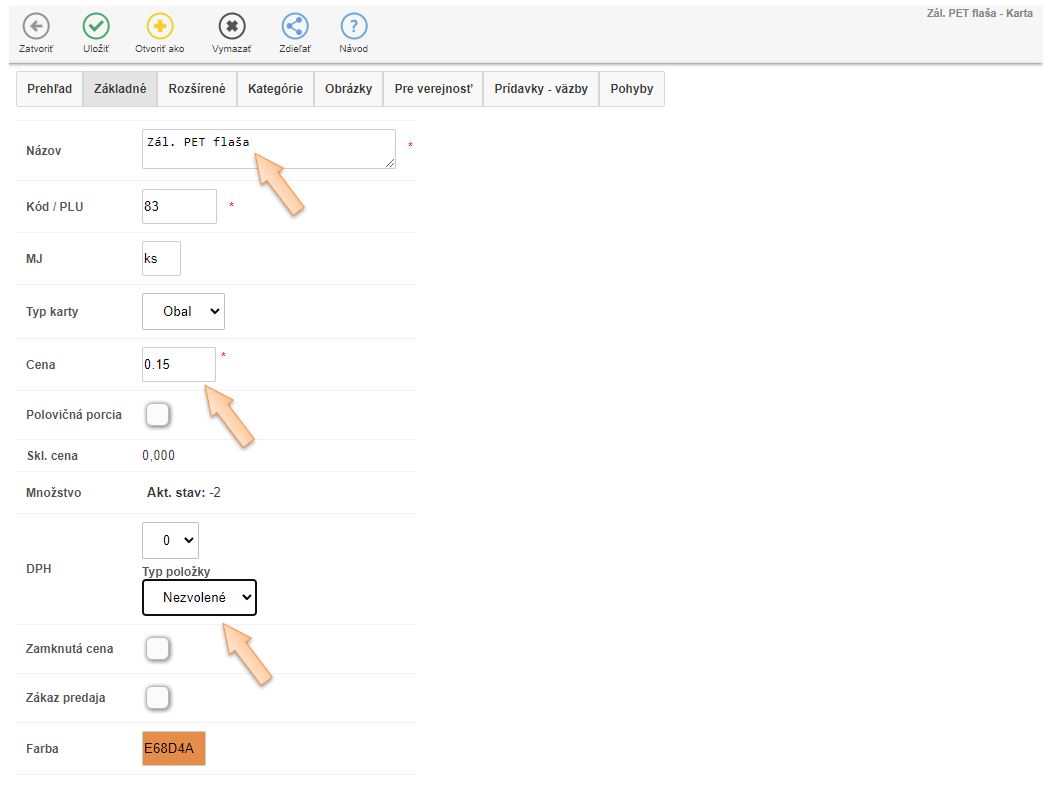Save the card with the Uložiť icon
Viewport: 1050px width, 785px height.
tap(96, 27)
